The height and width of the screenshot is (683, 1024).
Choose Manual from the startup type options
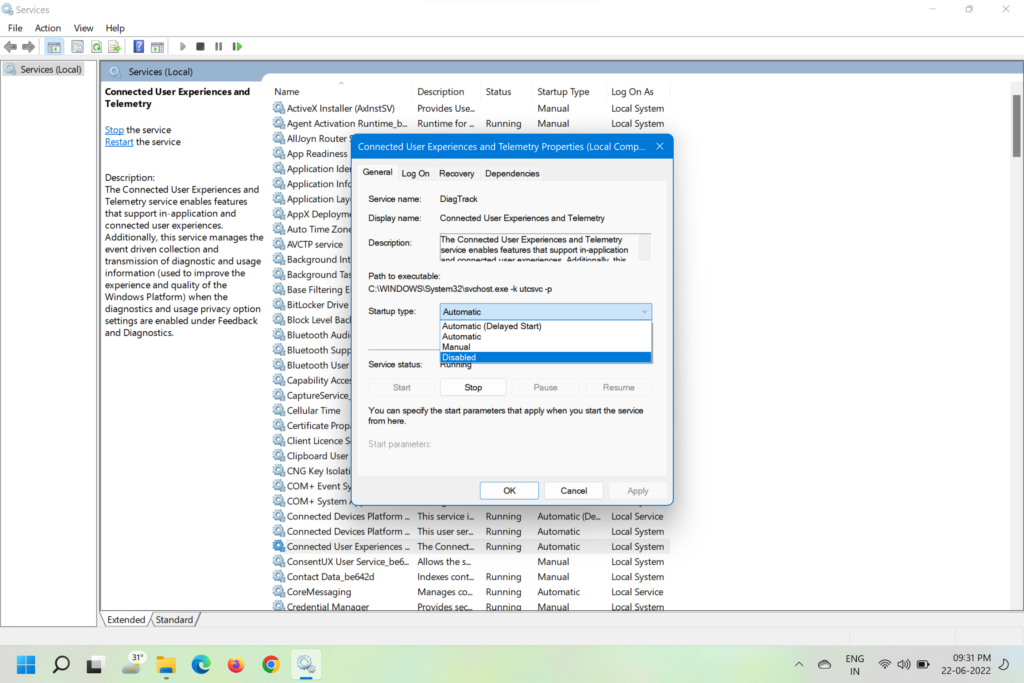[545, 347]
